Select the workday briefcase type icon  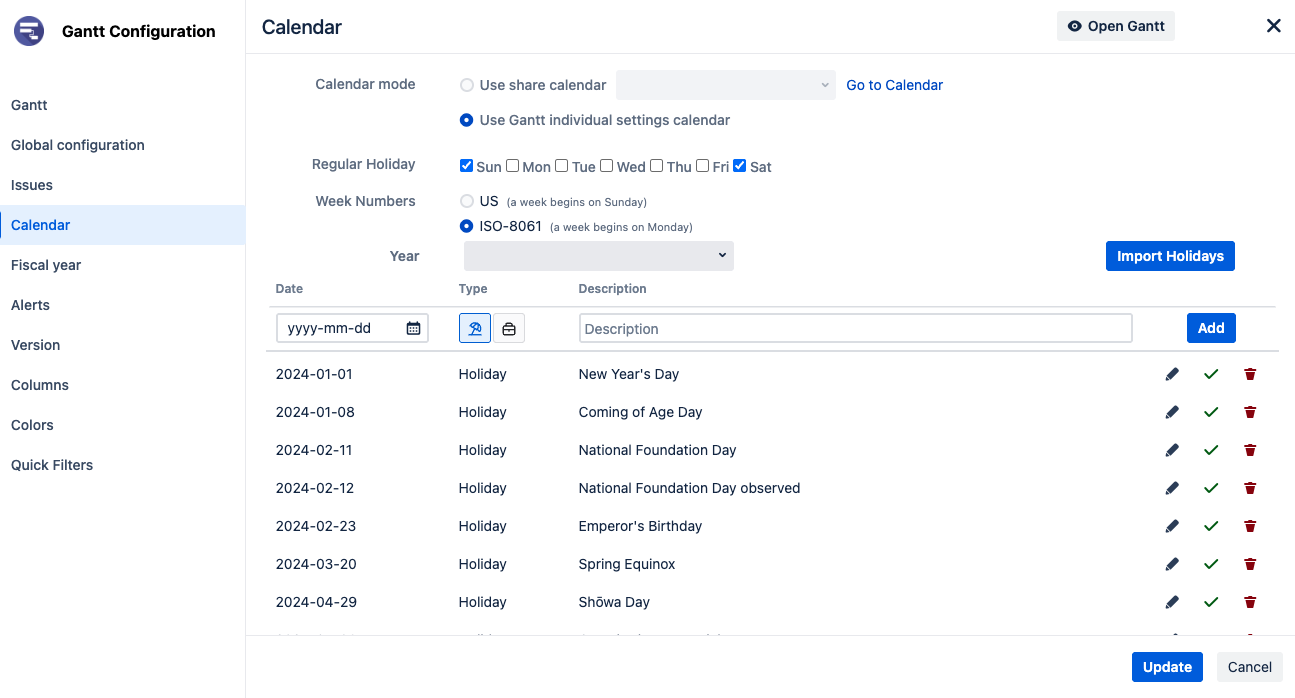click(x=509, y=328)
